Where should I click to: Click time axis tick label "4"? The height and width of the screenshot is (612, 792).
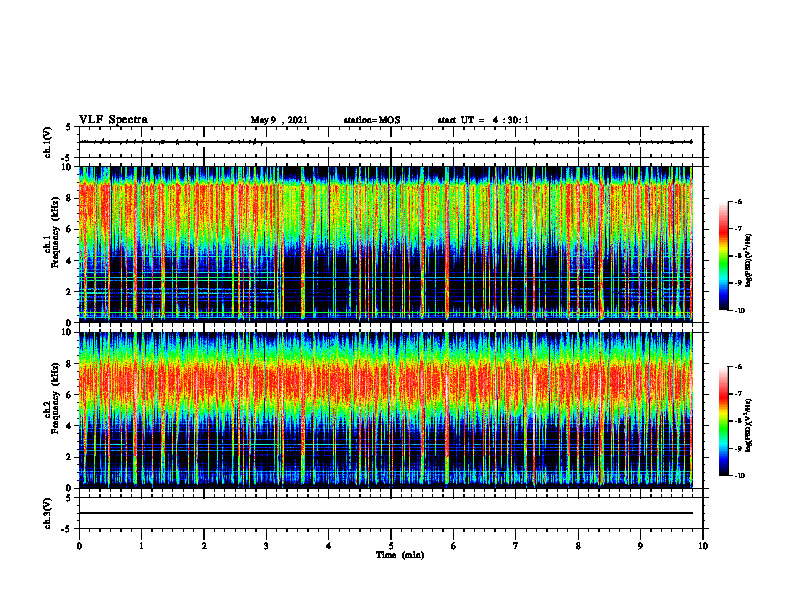[329, 546]
